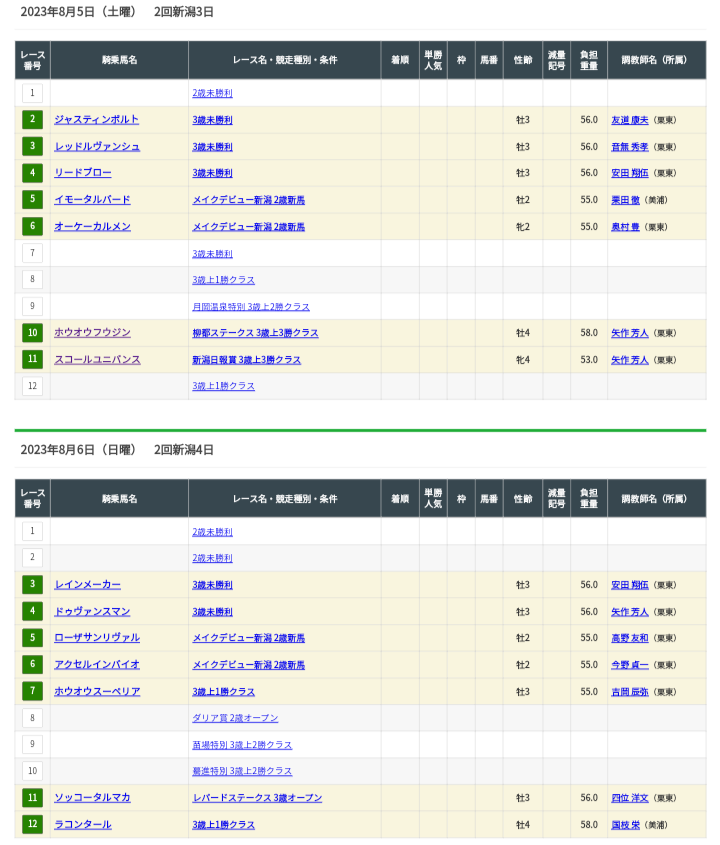Click heading 2023年8月5日(土曜) 2回新潟3日
Viewport: 720px width, 845px height.
click(x=117, y=12)
